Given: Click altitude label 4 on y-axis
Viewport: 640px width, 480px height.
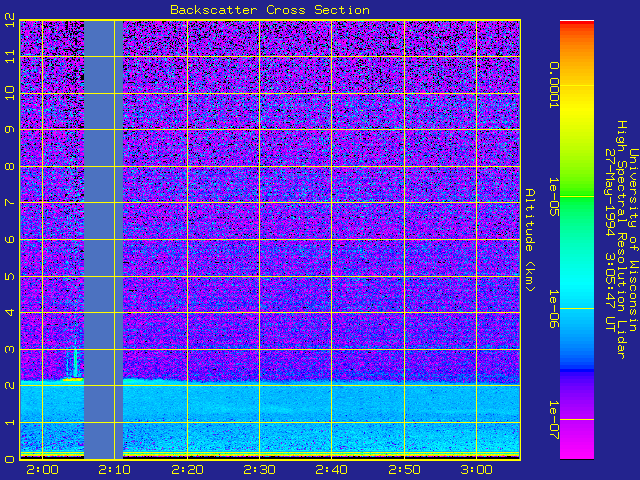Looking at the screenshot, I should [x=10, y=313].
